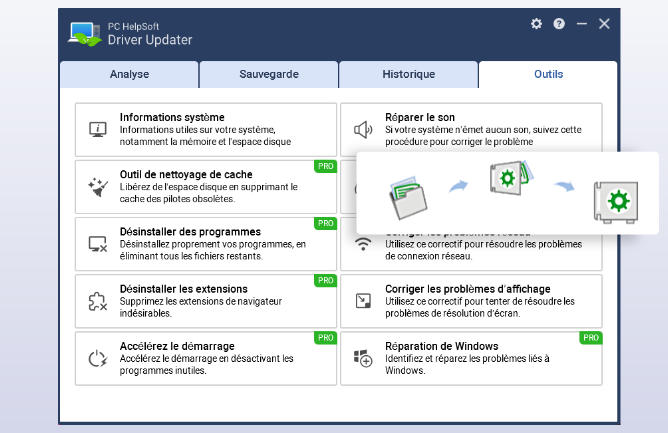Click the folder with files illustration
This screenshot has width=668, height=433.
point(408,198)
